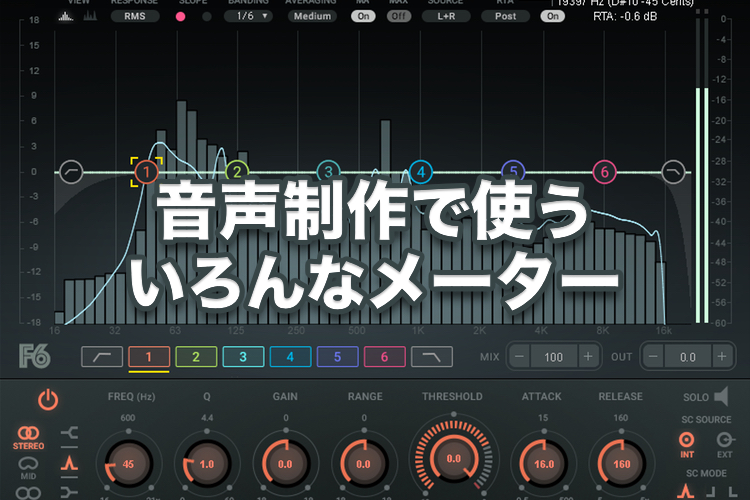The width and height of the screenshot is (750, 500).
Task: Select STEREO processing mode
Action: [x=28, y=438]
